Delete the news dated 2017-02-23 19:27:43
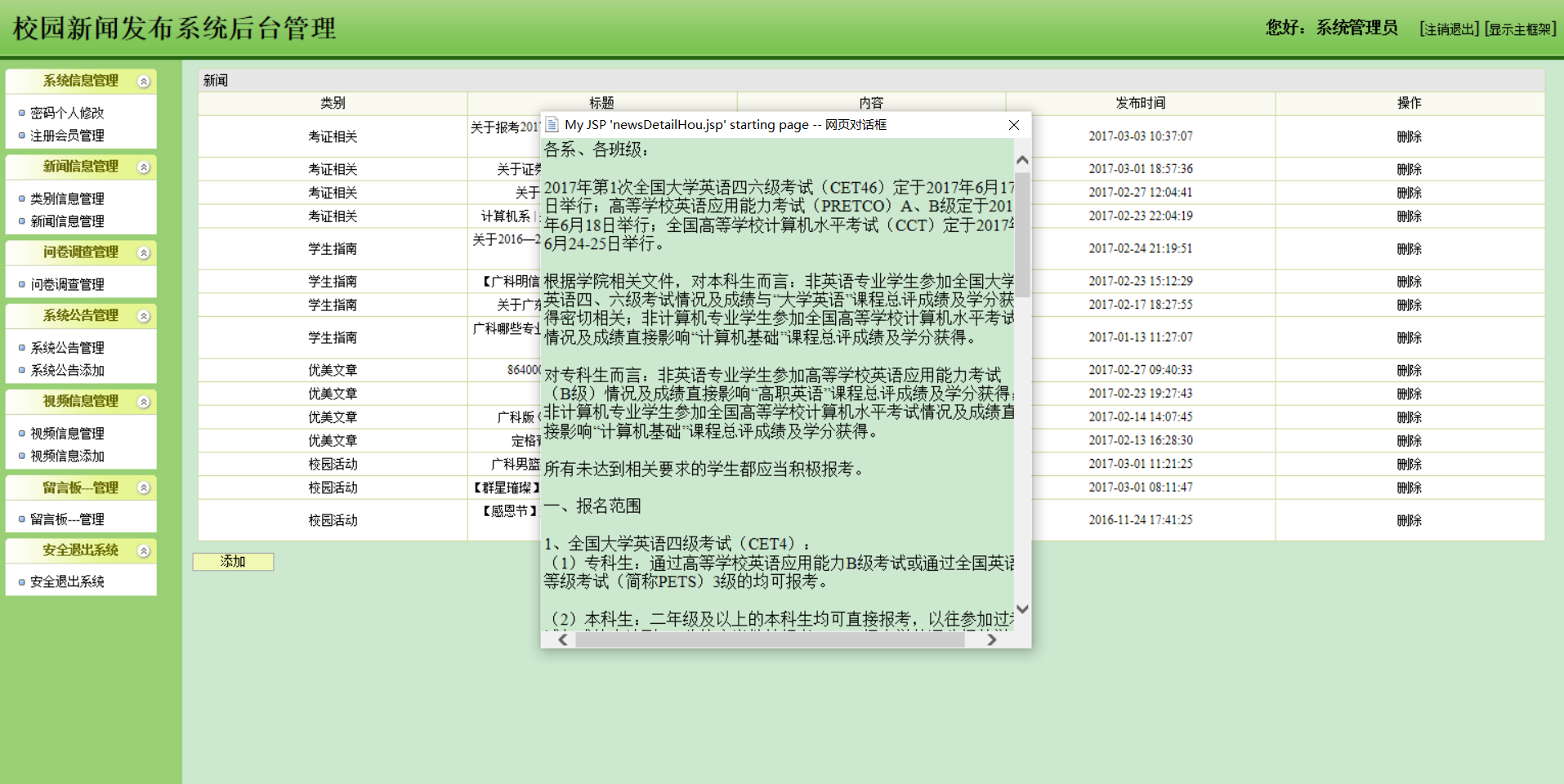1564x784 pixels. point(1409,394)
